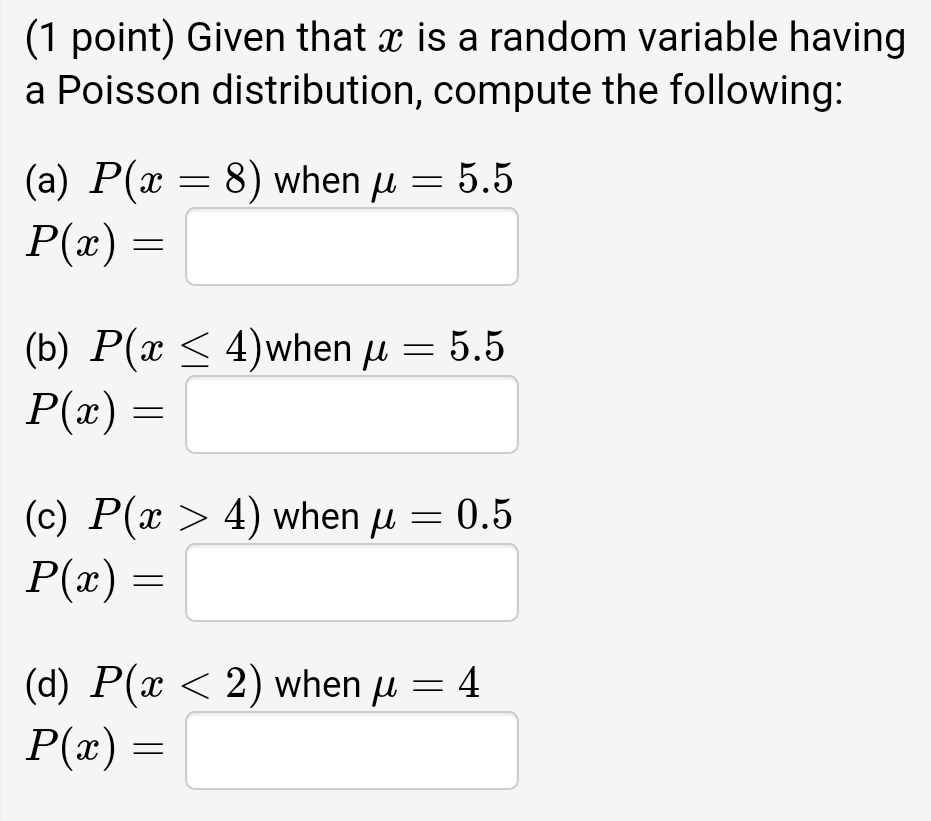The height and width of the screenshot is (821, 931).
Task: Click the μ = 5.5 value in part (b)
Action: pyautogui.click(x=433, y=348)
